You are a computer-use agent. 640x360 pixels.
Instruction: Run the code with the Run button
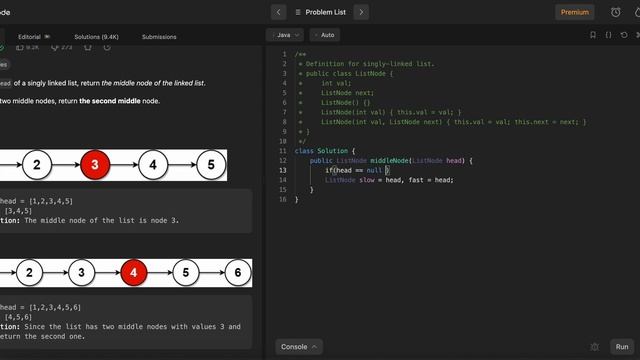[x=622, y=347]
